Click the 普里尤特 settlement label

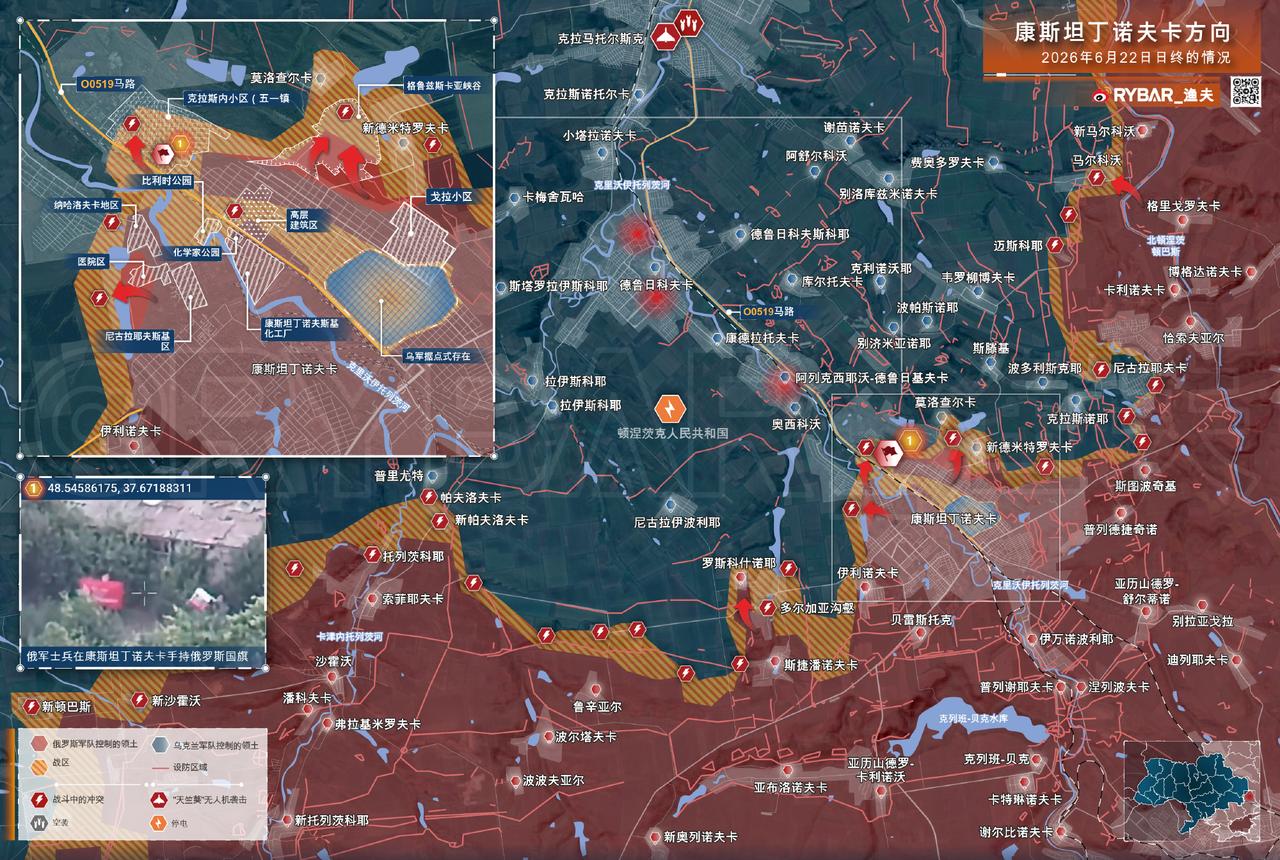[x=400, y=474]
